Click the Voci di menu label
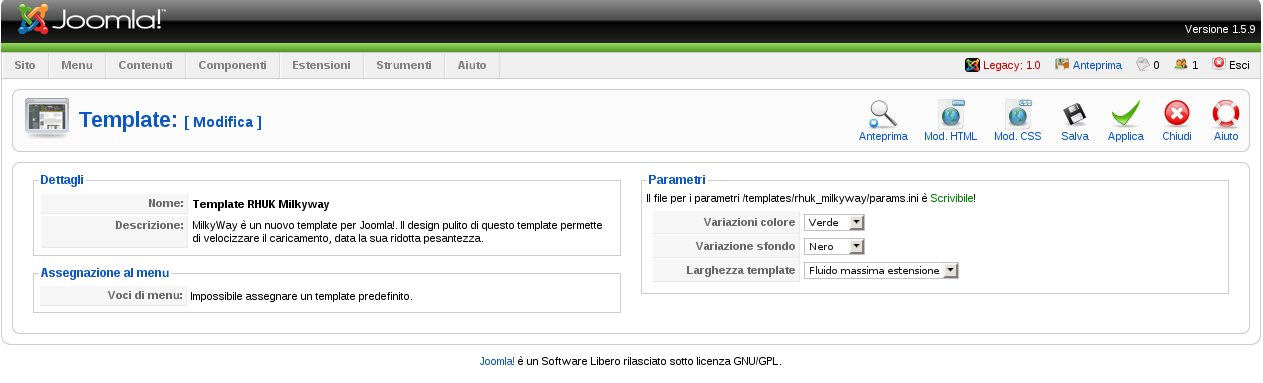The height and width of the screenshot is (383, 1263). point(145,296)
